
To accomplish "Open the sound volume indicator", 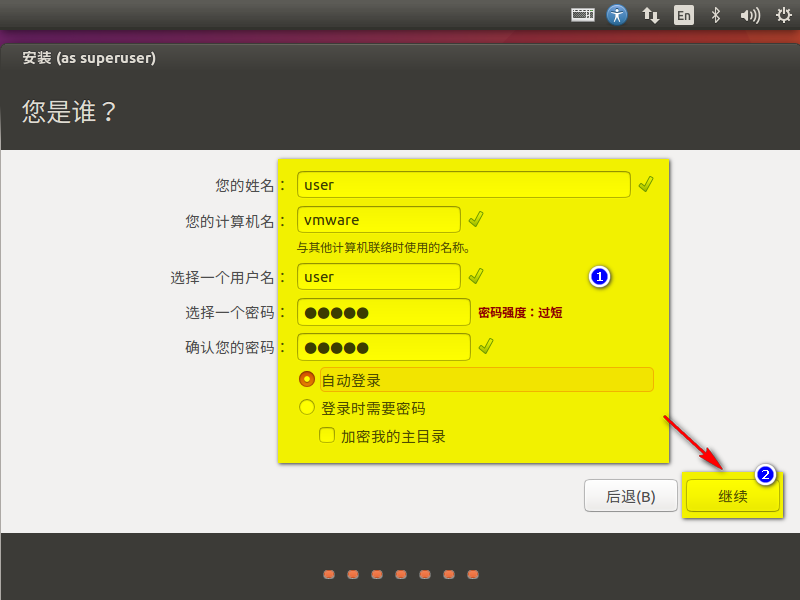I will coord(750,15).
